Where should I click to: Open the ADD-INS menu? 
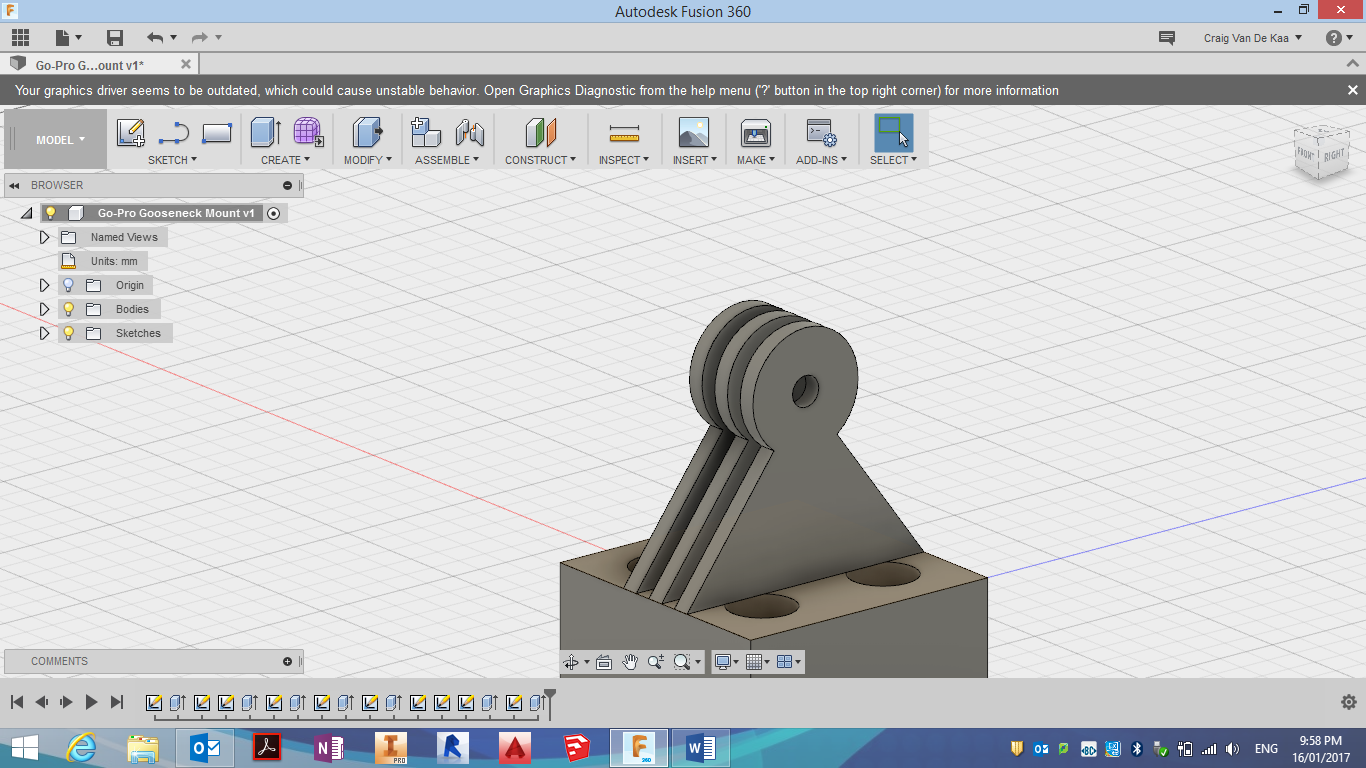pos(821,160)
